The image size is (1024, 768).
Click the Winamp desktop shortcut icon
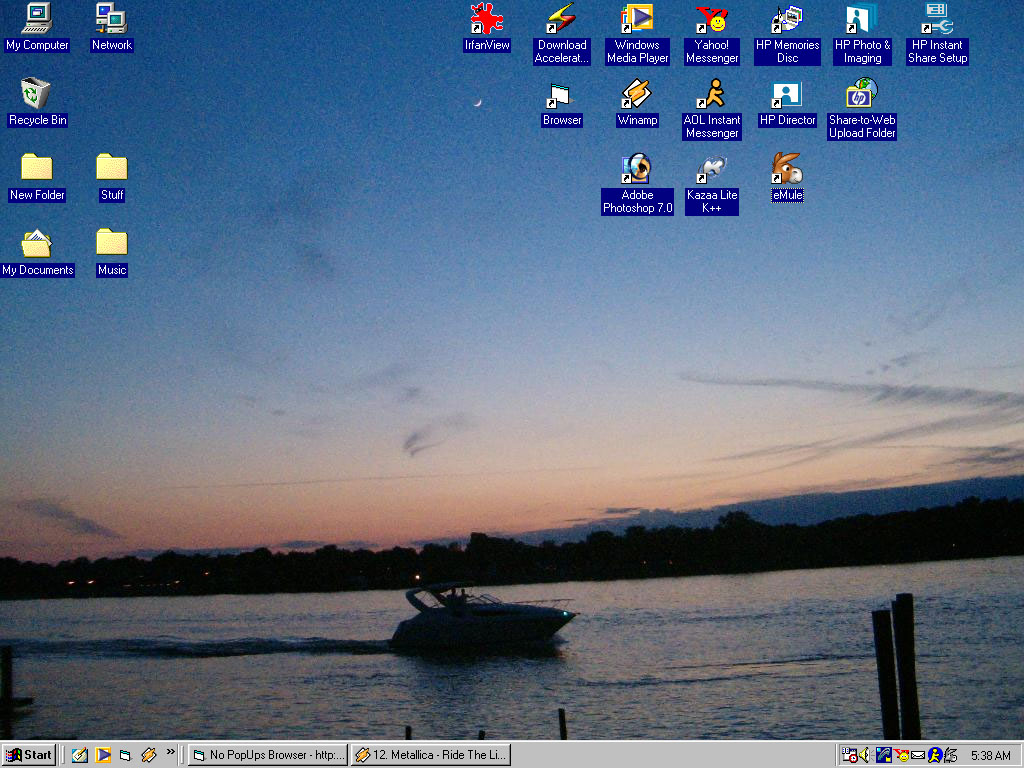tap(637, 96)
